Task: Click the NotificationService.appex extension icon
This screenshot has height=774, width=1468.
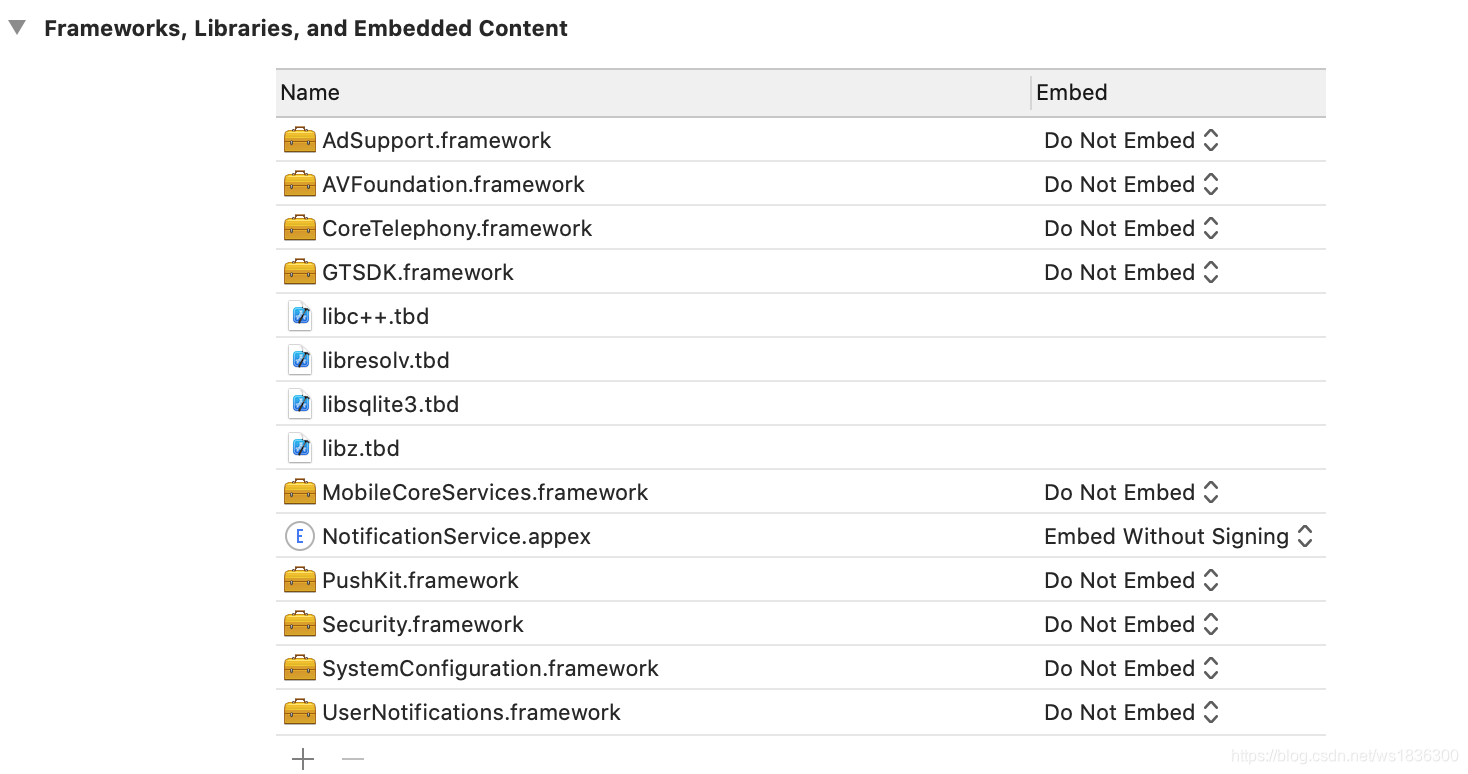Action: tap(300, 536)
